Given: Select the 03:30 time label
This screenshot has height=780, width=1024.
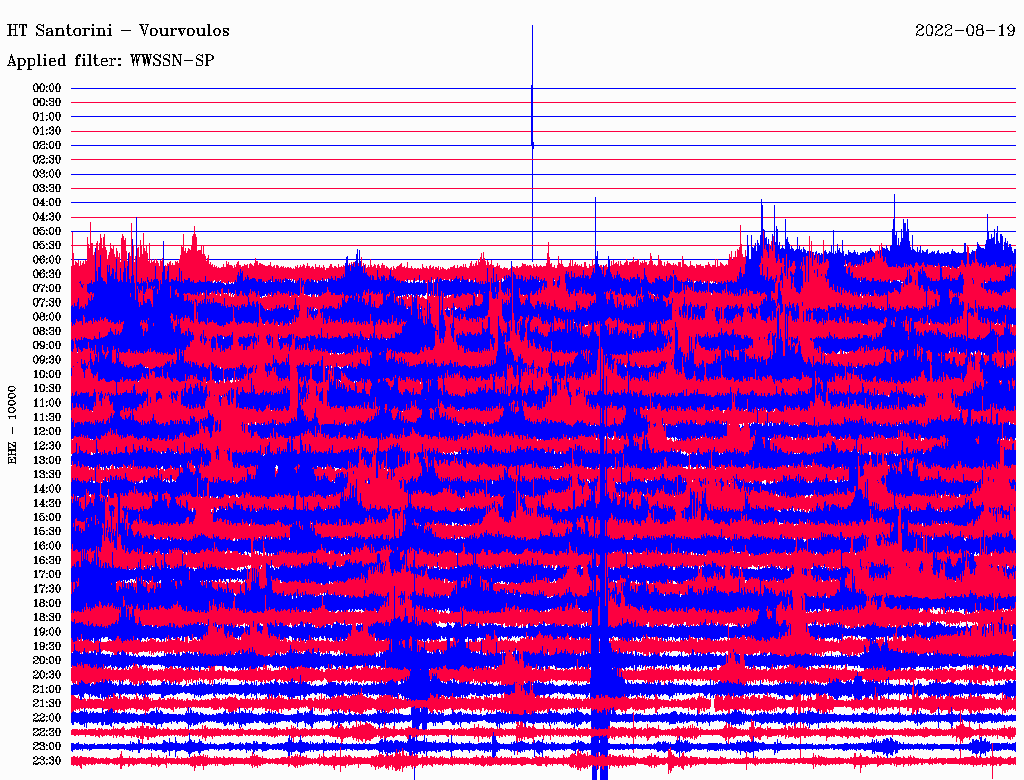Looking at the screenshot, I should pos(47,188).
